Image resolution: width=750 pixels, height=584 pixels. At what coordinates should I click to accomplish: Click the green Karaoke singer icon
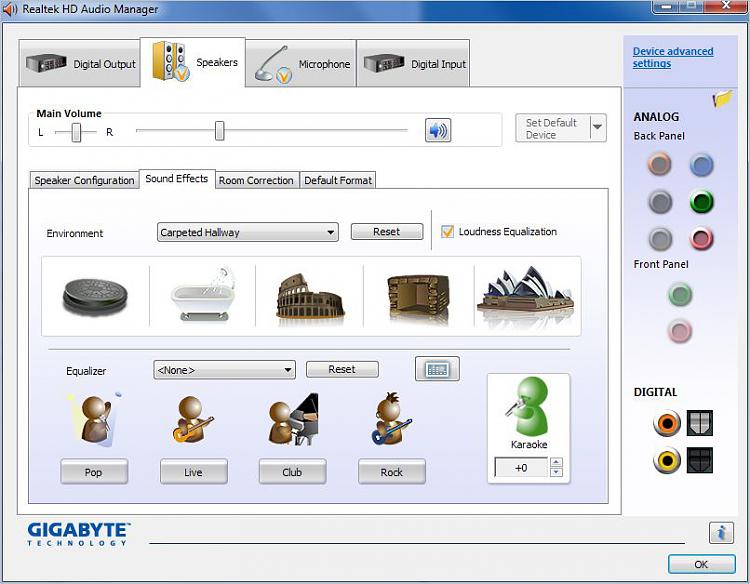528,407
